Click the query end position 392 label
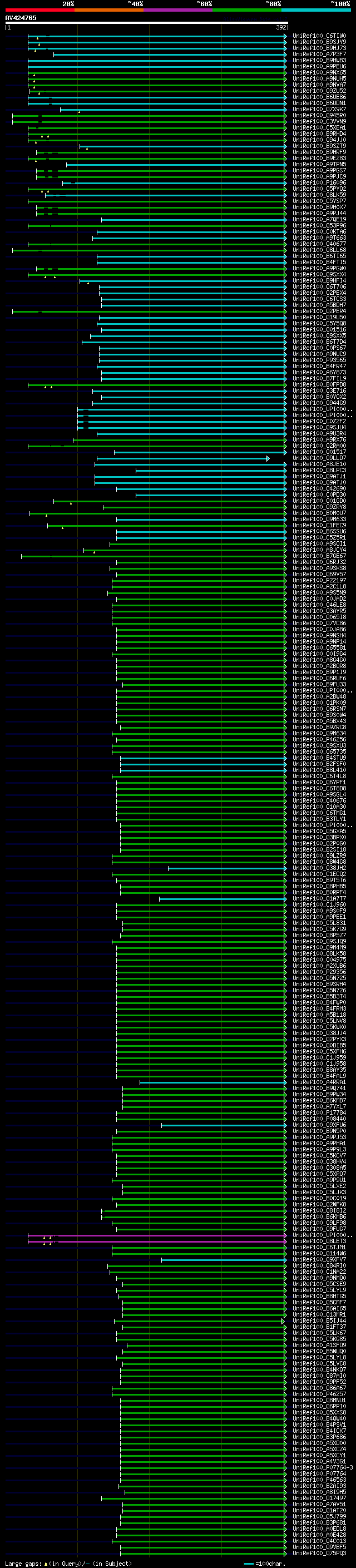Viewport: 356px width, 1568px height. [281, 27]
